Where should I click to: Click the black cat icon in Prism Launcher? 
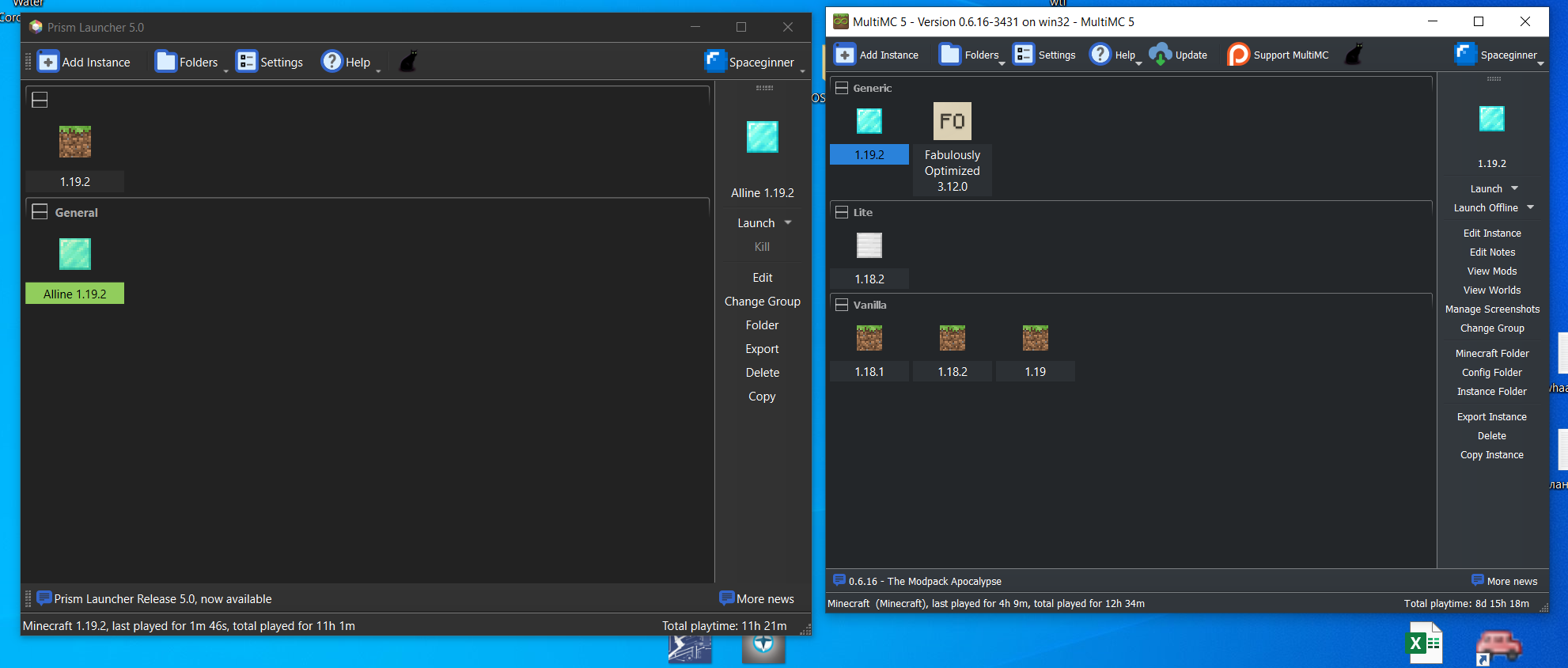408,62
